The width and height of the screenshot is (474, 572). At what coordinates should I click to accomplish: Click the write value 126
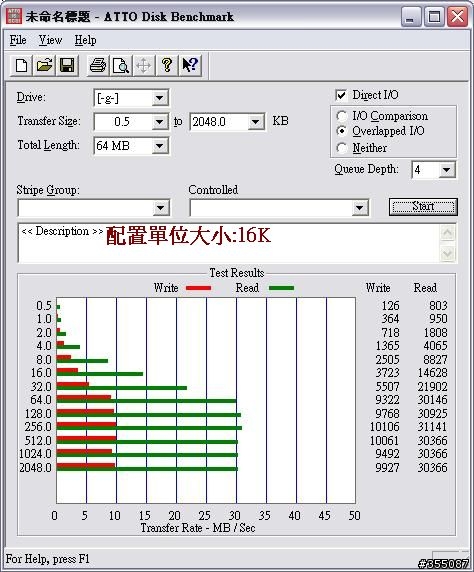[390, 305]
